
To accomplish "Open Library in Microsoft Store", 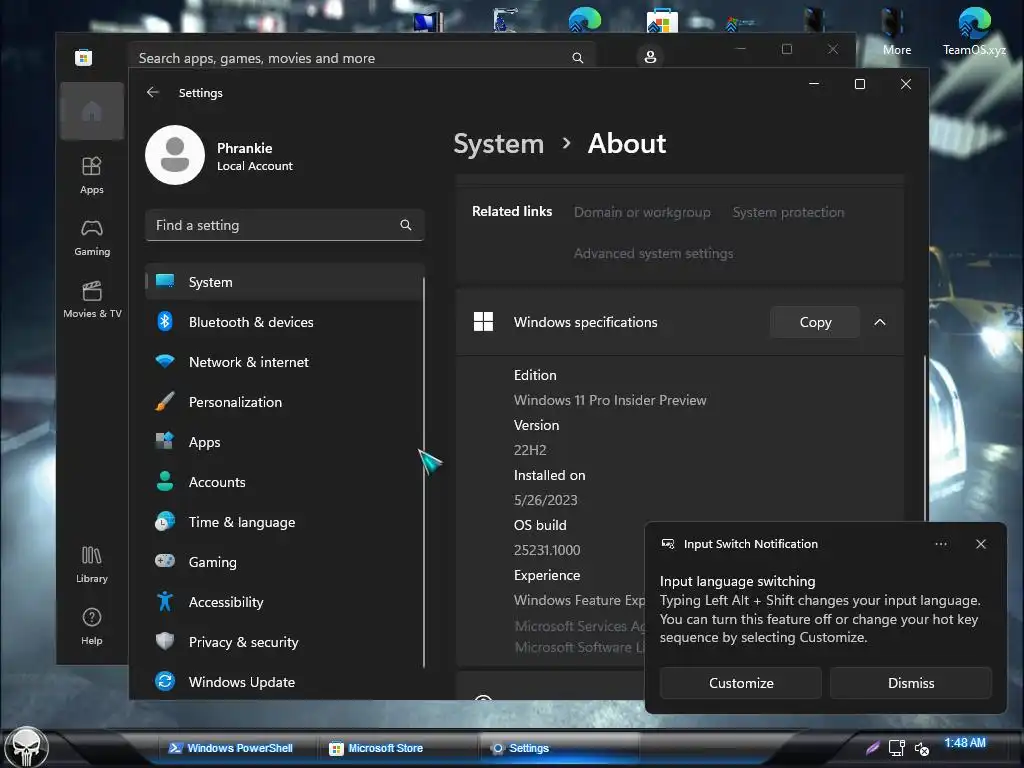I will click(x=91, y=565).
